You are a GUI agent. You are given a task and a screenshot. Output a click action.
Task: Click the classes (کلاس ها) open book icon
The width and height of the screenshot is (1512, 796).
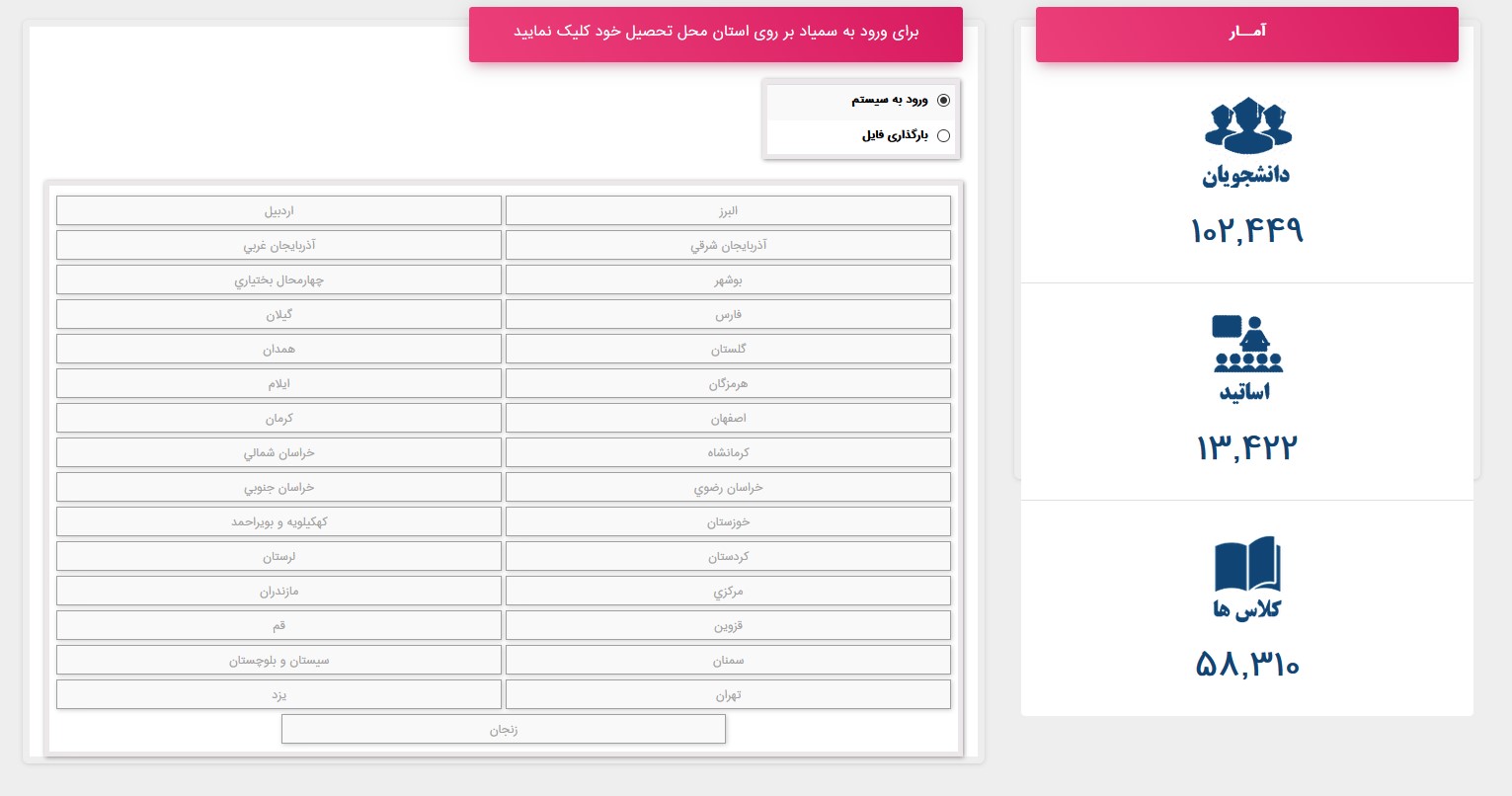[1247, 564]
